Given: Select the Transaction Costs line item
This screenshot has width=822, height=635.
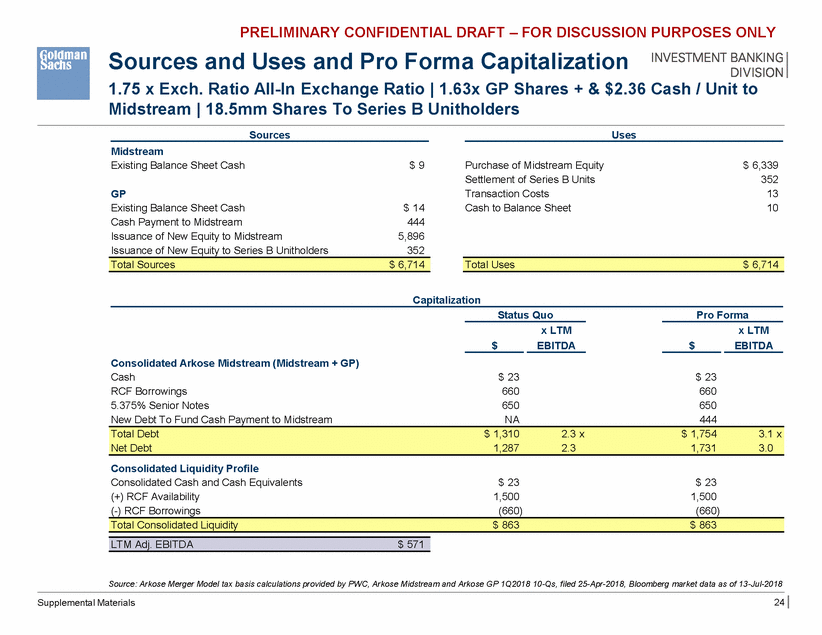Looking at the screenshot, I should point(508,193).
